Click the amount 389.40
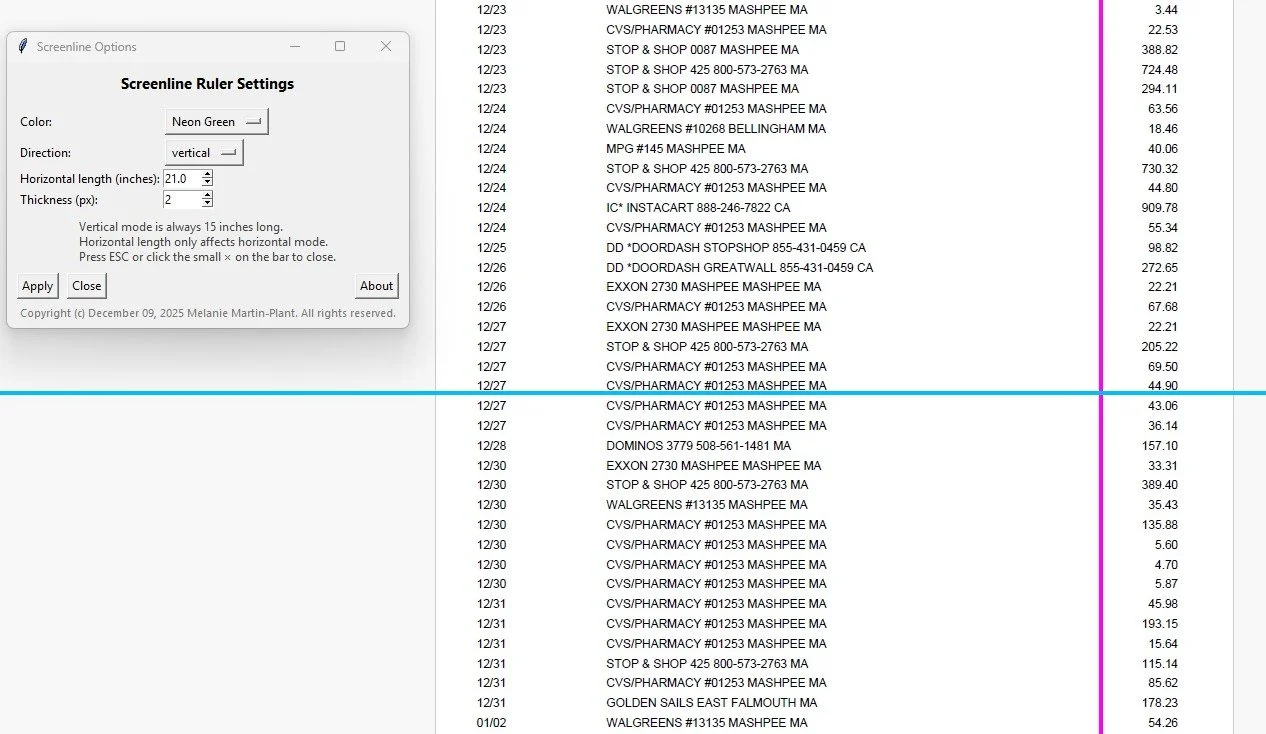Viewport: 1266px width, 734px height. pyautogui.click(x=1159, y=485)
